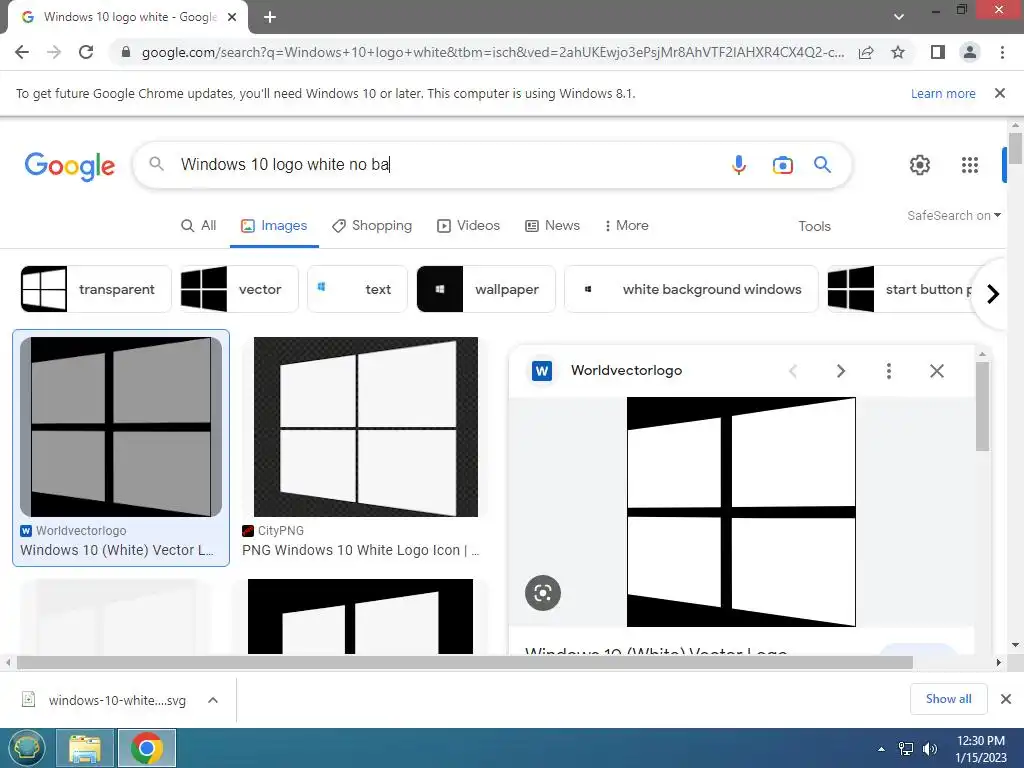Open a new tab with the plus button
Viewport: 1024px width, 768px height.
click(x=270, y=17)
